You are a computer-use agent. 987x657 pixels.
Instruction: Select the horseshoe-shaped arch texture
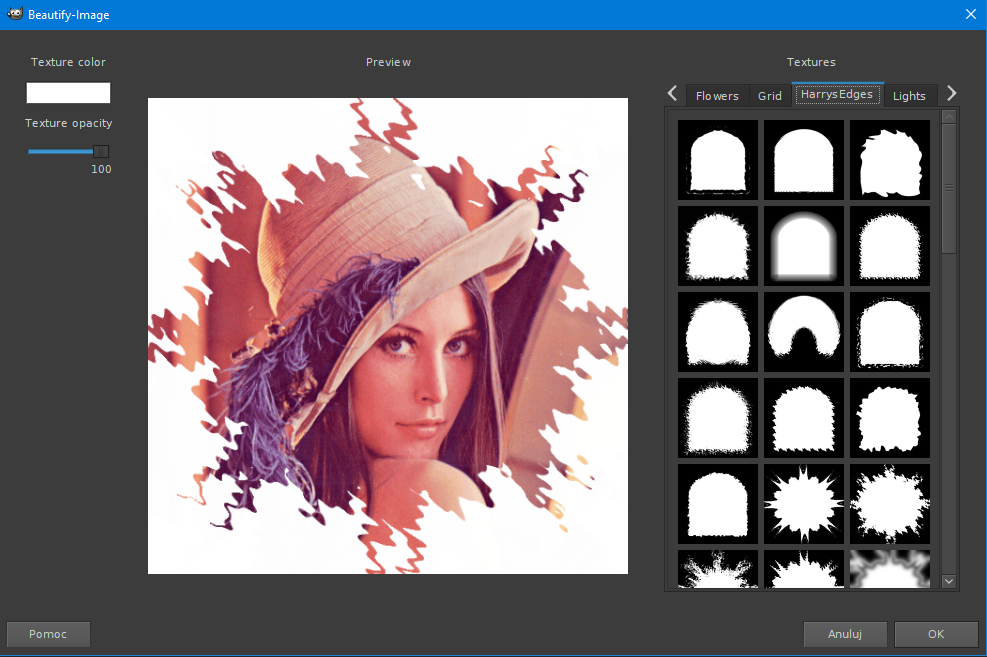804,332
